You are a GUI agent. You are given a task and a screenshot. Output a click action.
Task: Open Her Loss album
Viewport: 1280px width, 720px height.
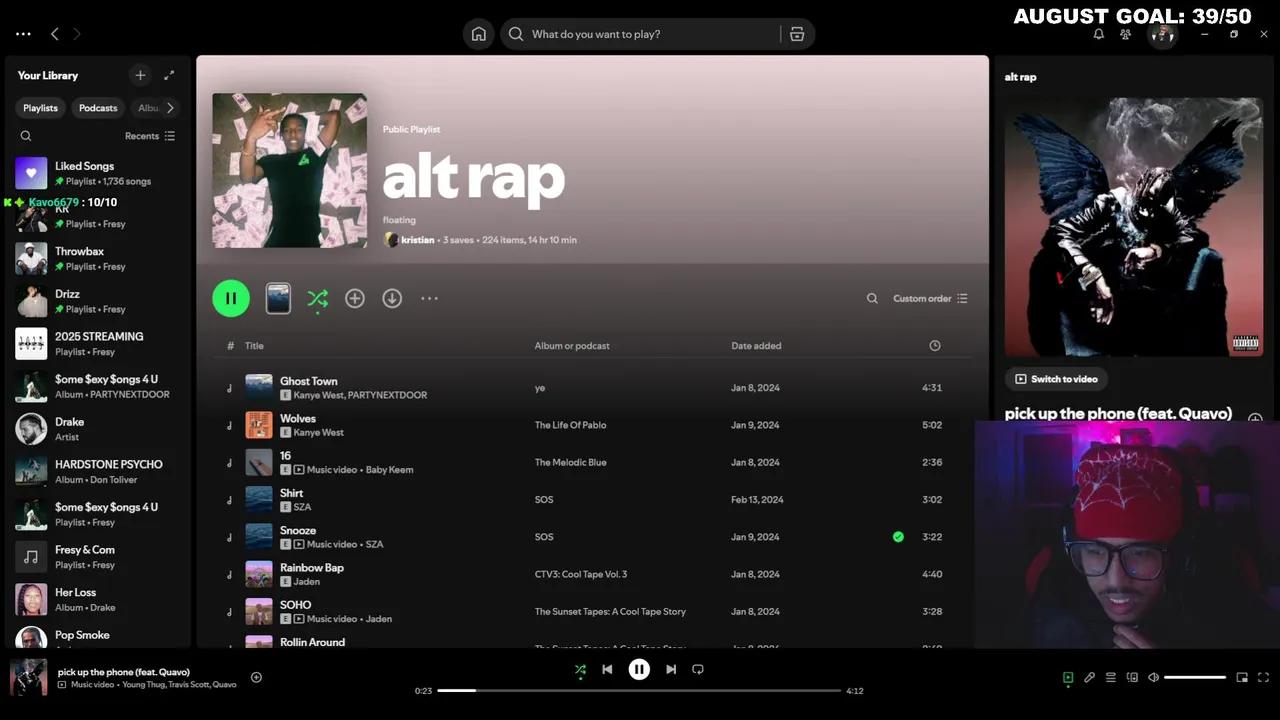(x=98, y=599)
